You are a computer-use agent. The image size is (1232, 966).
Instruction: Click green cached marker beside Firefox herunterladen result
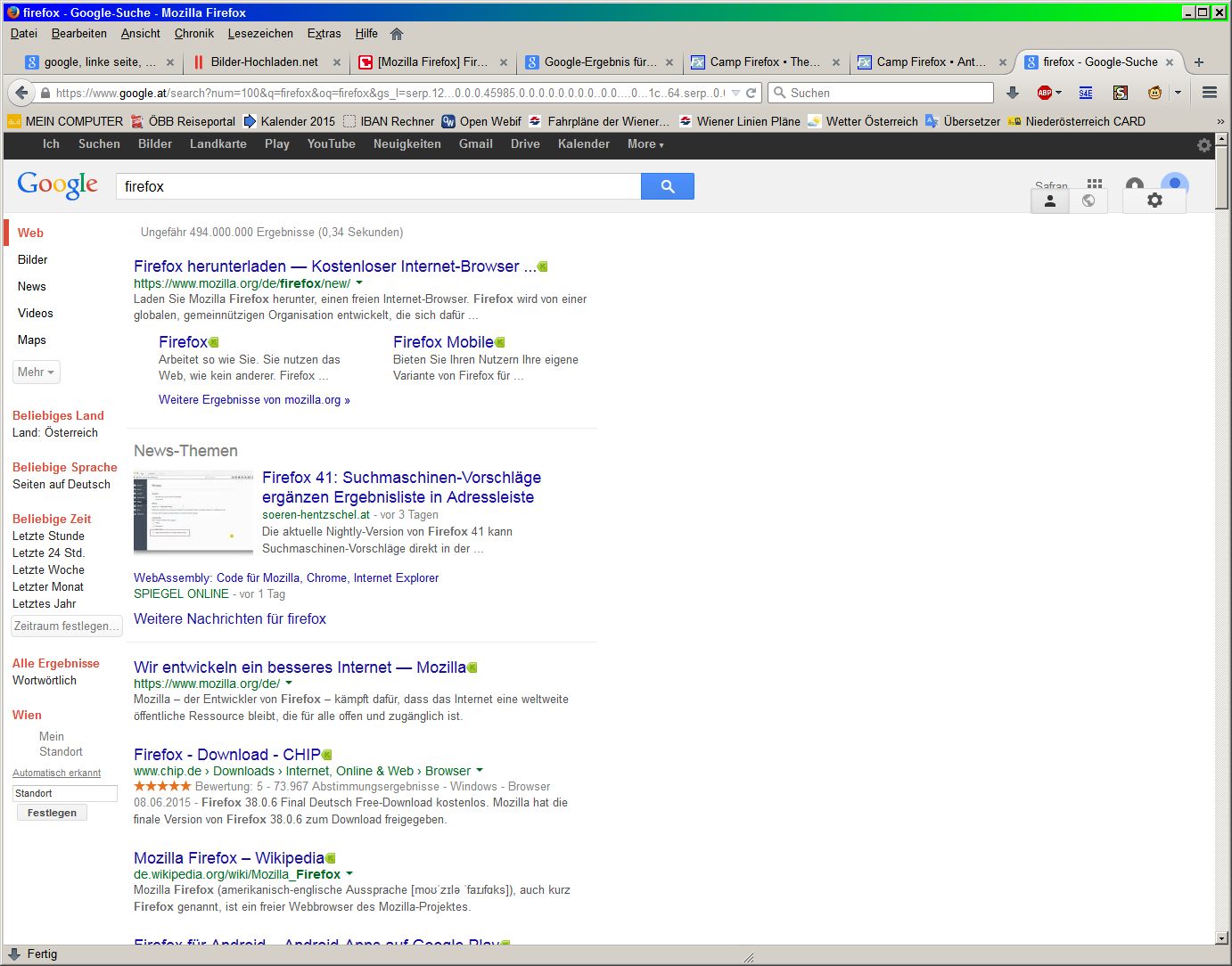[543, 266]
